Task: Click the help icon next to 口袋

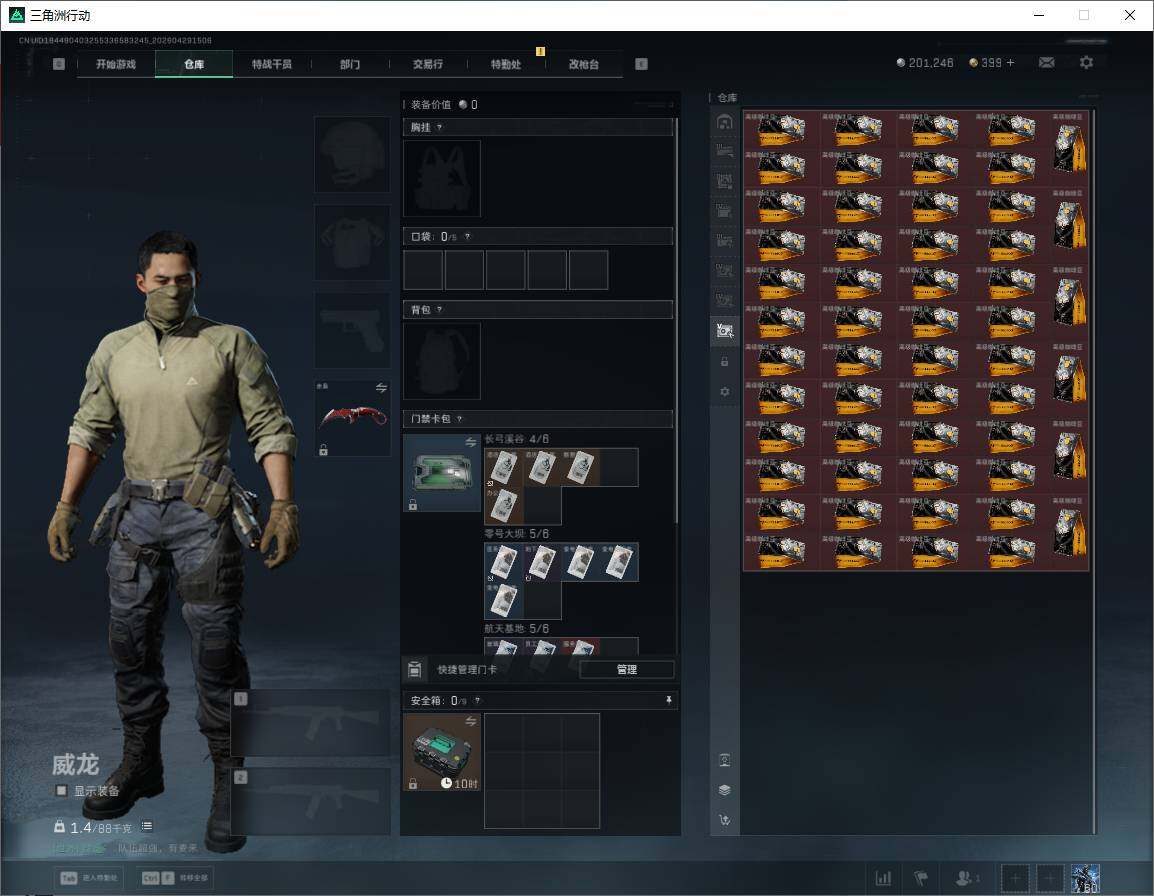Action: pos(467,236)
